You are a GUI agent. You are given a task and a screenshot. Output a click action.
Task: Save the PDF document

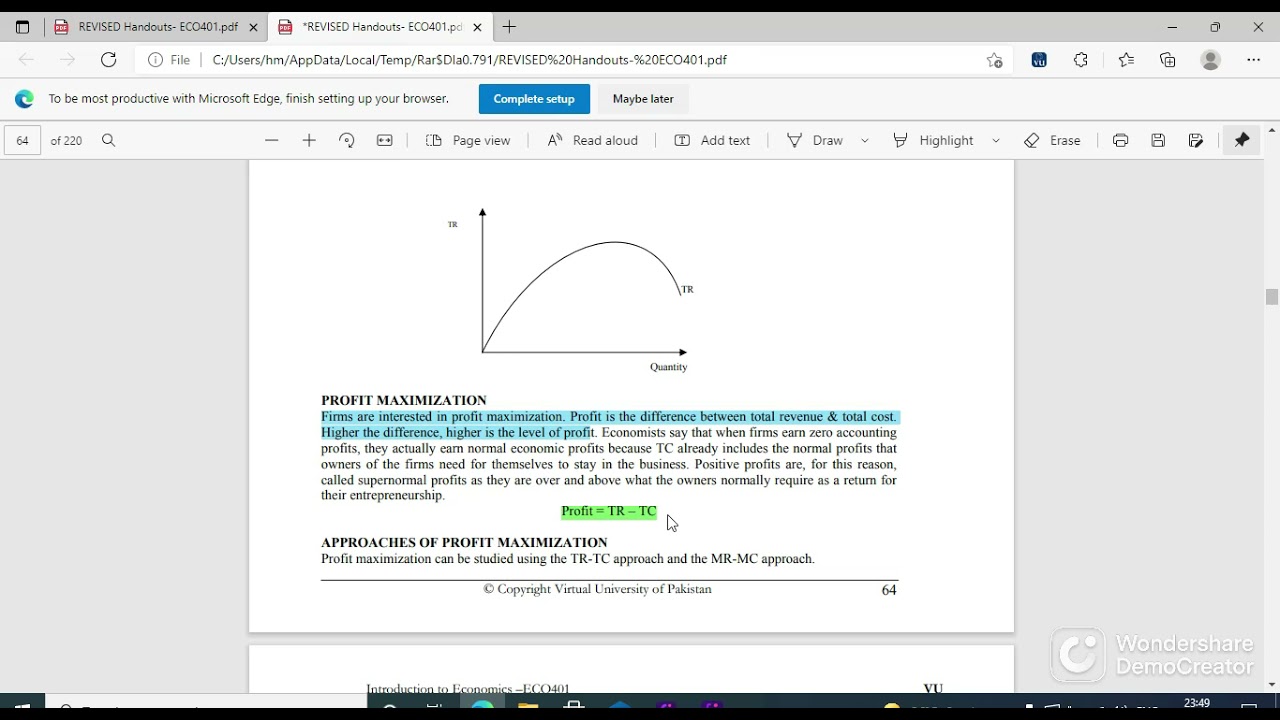click(x=1158, y=141)
